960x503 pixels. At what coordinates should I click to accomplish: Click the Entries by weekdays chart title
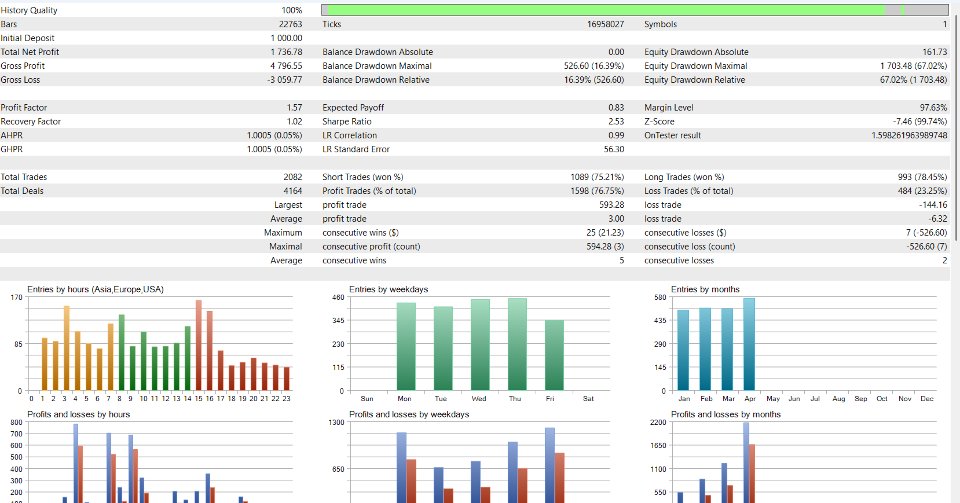coord(389,289)
